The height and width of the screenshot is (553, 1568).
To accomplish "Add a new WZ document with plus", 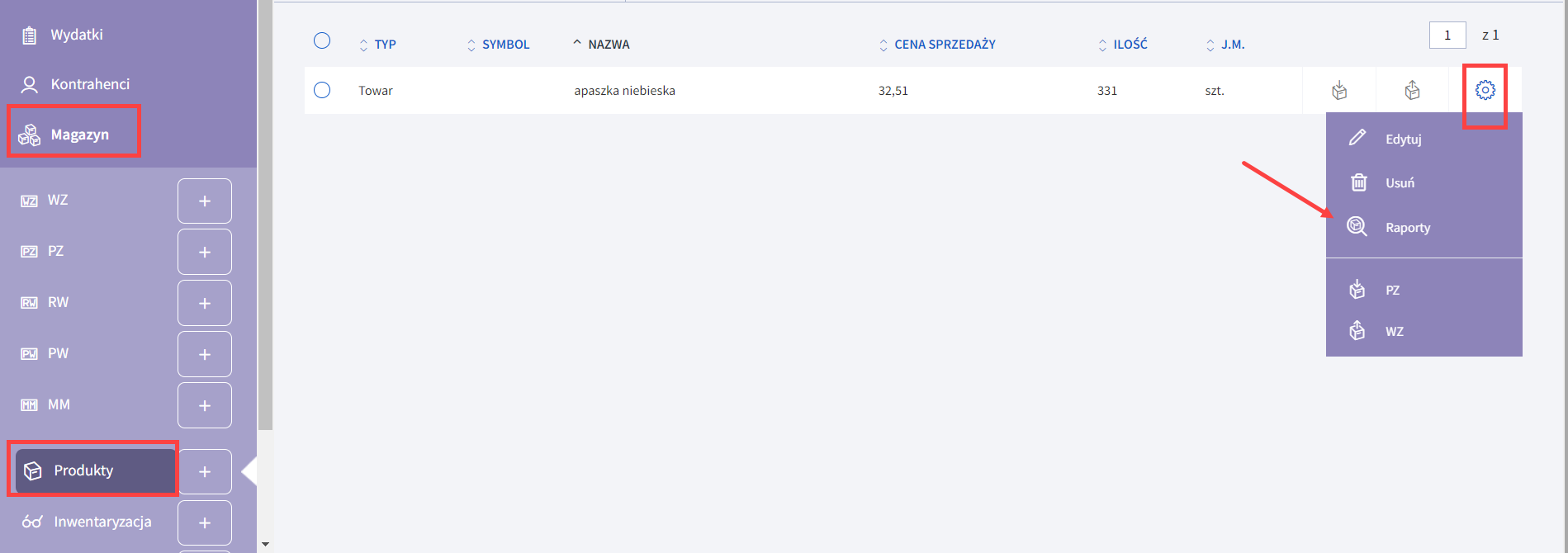I will pos(205,201).
